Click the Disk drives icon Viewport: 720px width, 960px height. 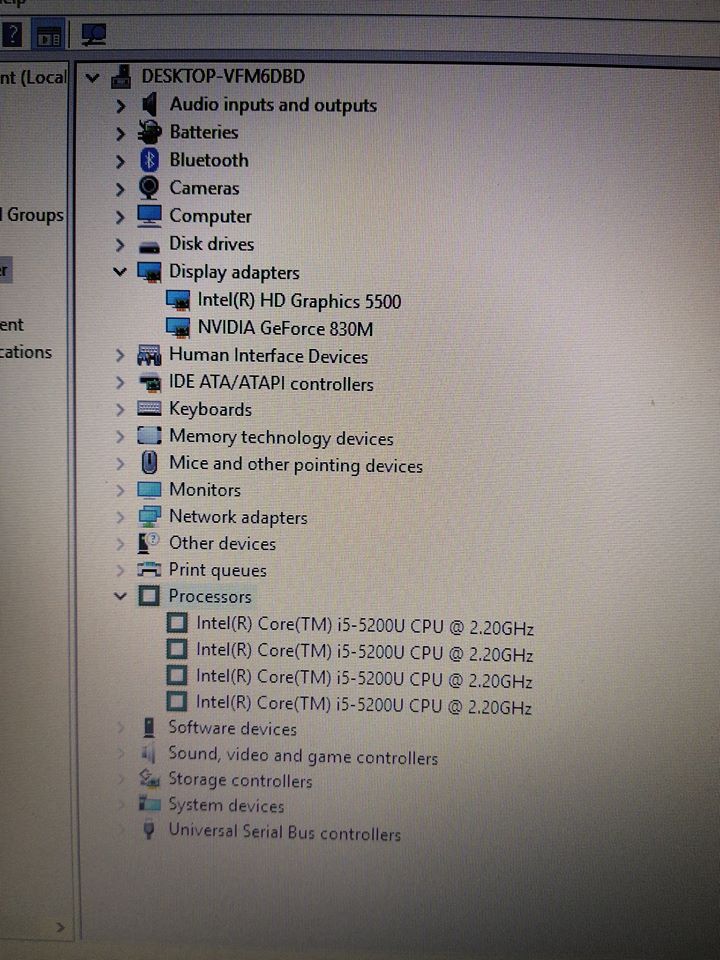tap(149, 247)
